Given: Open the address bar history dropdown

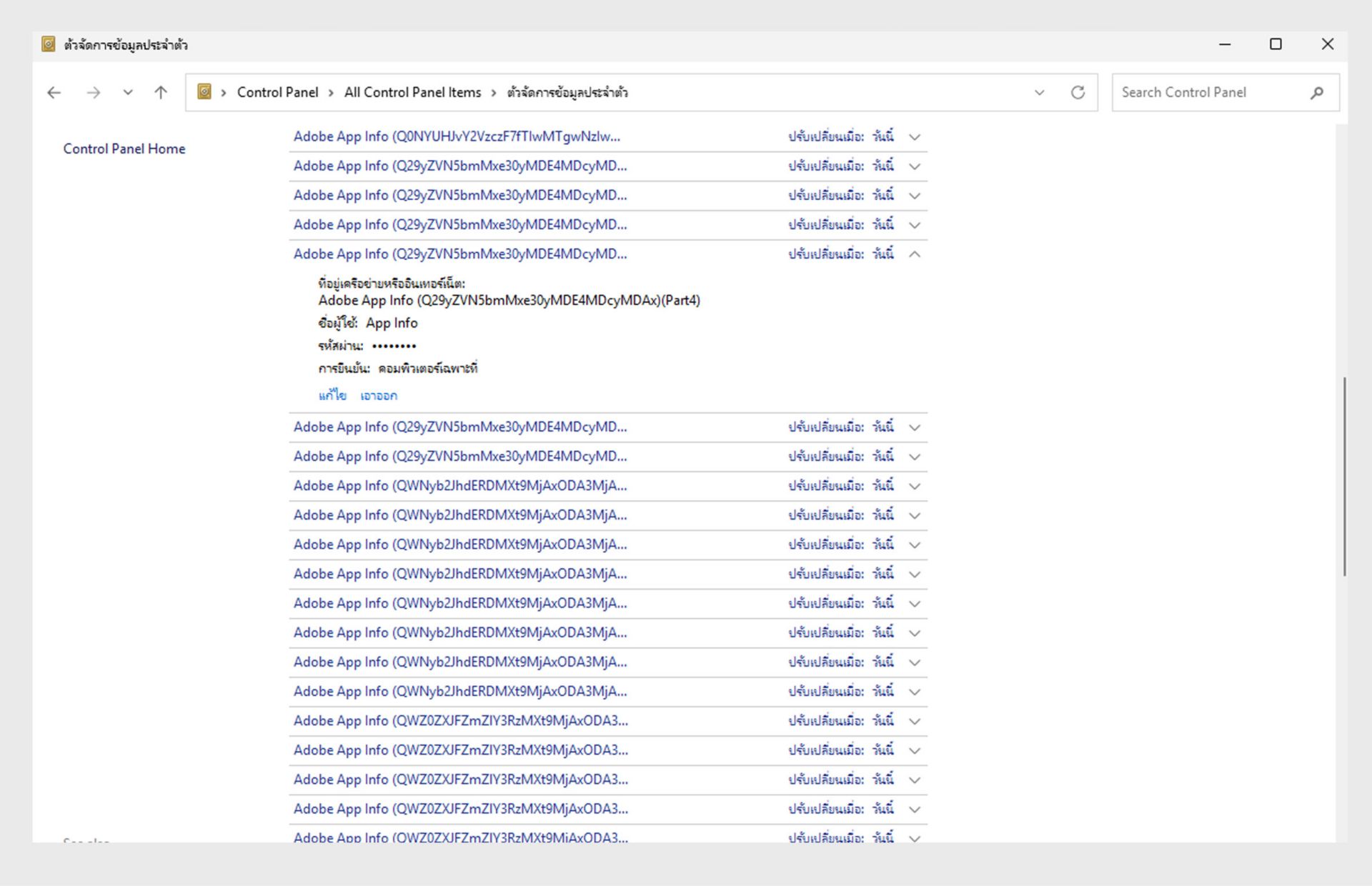Looking at the screenshot, I should pos(1039,92).
